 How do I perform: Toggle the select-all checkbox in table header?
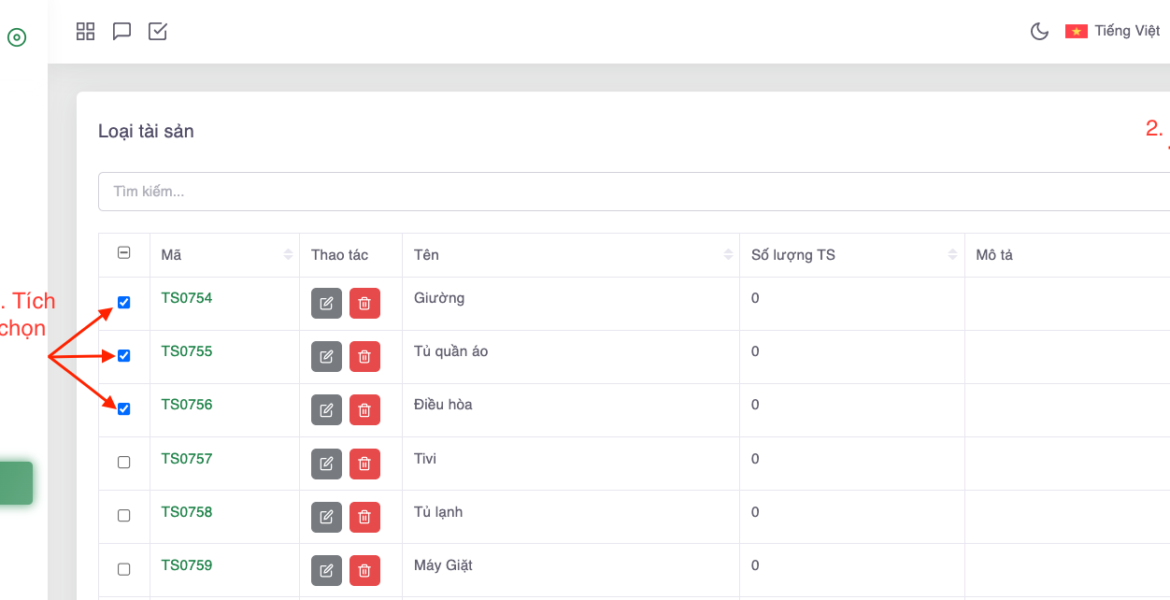point(124,254)
